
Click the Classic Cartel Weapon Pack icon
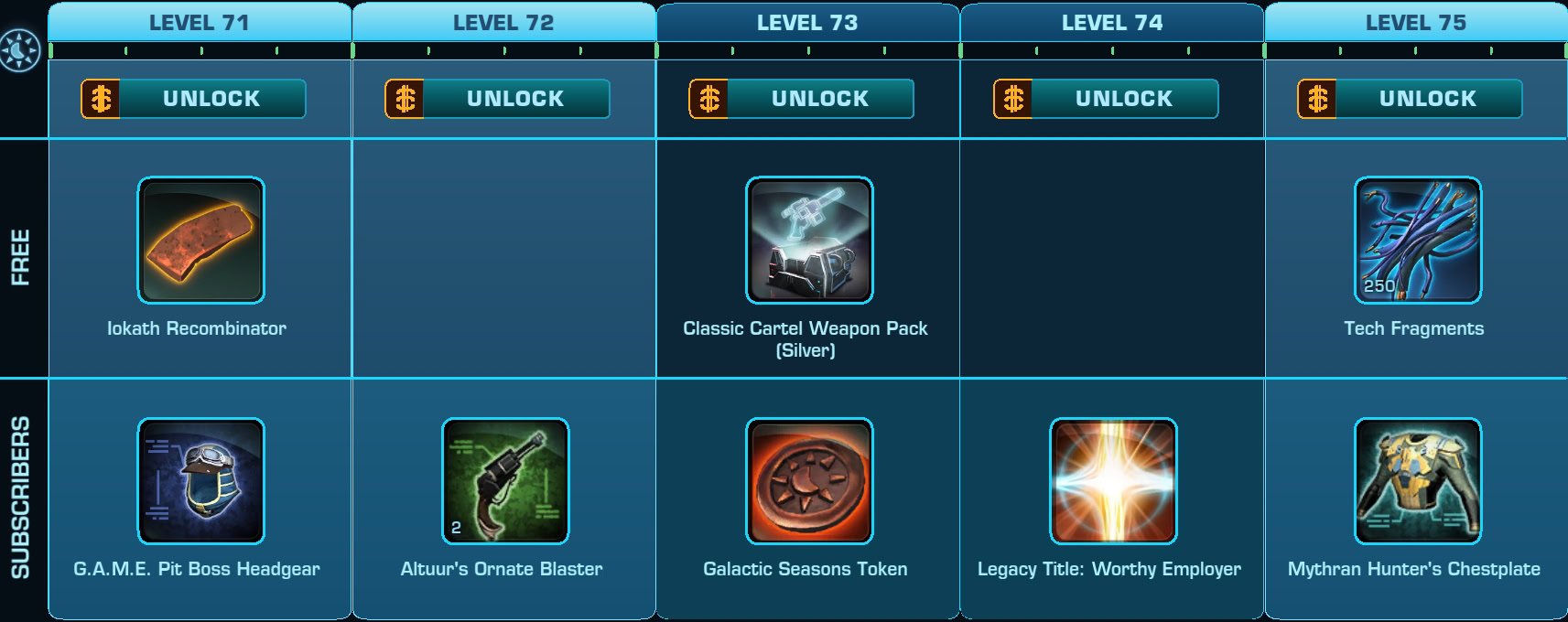tap(809, 241)
